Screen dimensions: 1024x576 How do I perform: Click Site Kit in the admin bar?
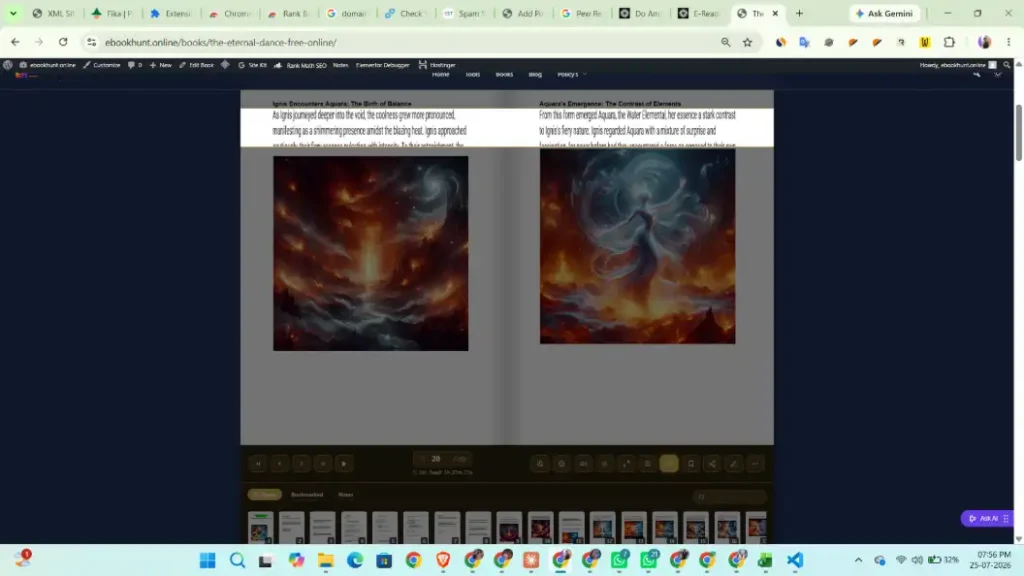[x=252, y=65]
